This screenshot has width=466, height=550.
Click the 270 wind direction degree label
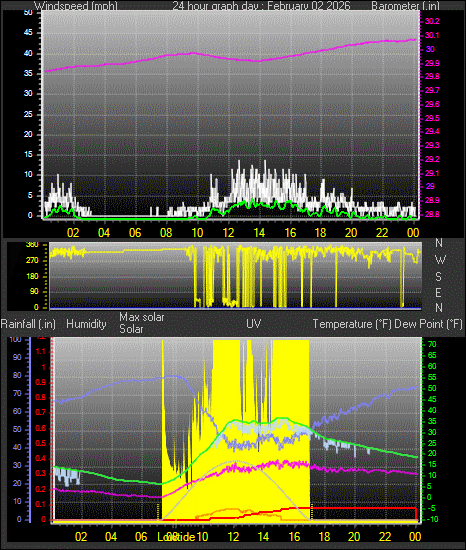tap(32, 261)
